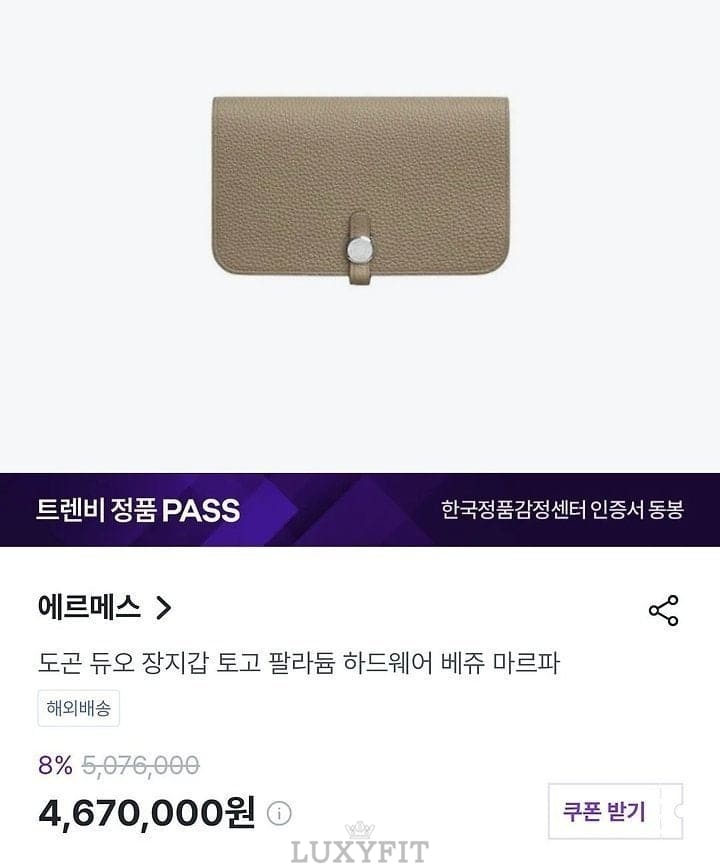Click the 4,670,000원 sale price
Image resolution: width=720 pixels, height=867 pixels.
click(147, 813)
